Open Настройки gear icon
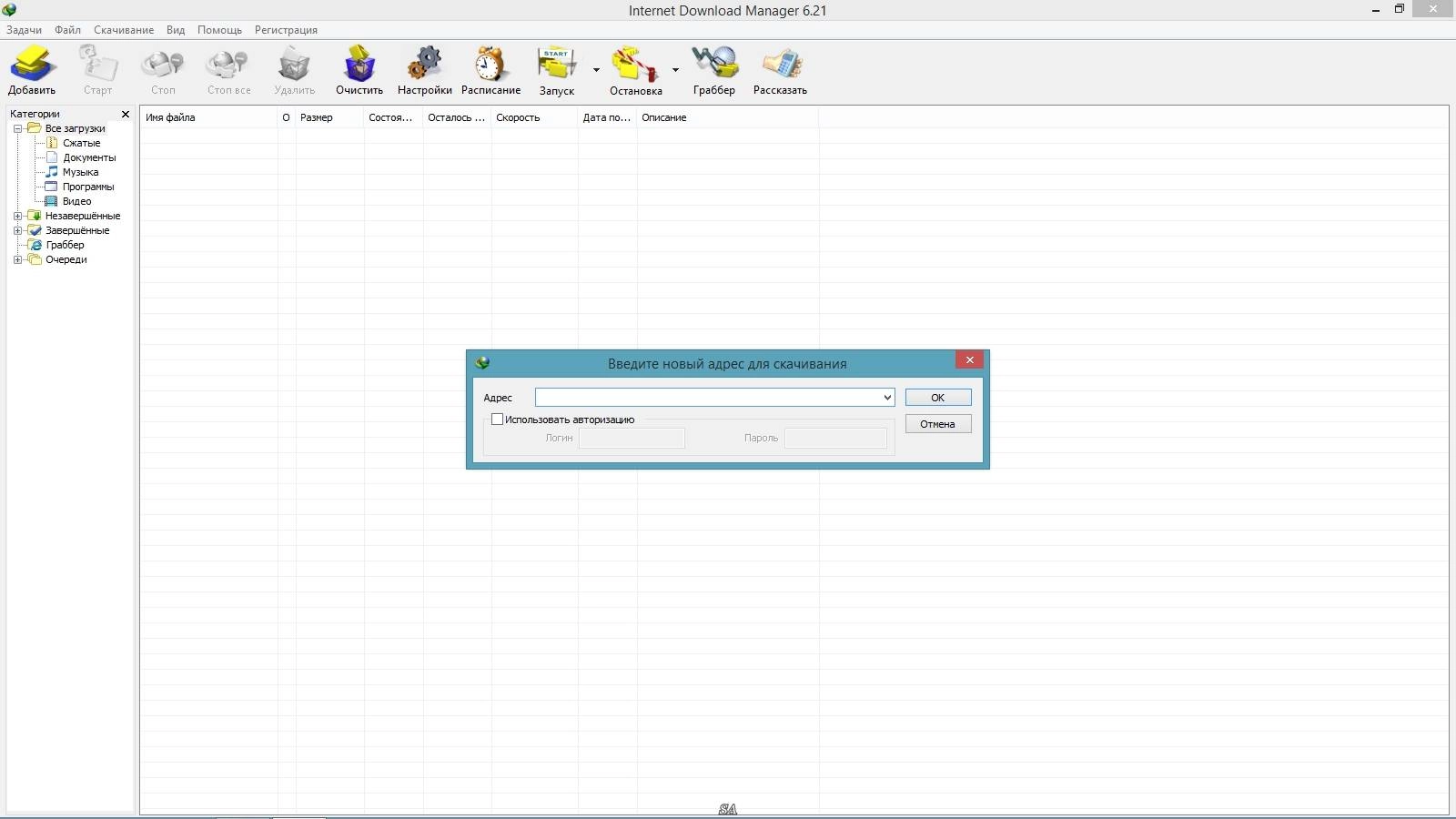1456x819 pixels. point(424,65)
